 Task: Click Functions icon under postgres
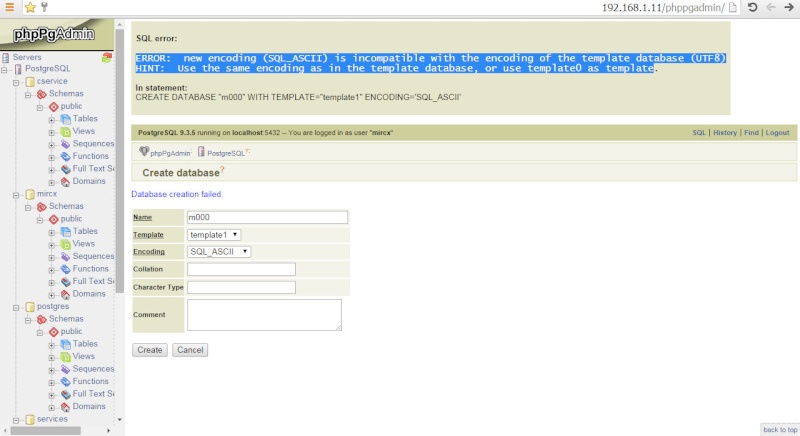point(65,381)
